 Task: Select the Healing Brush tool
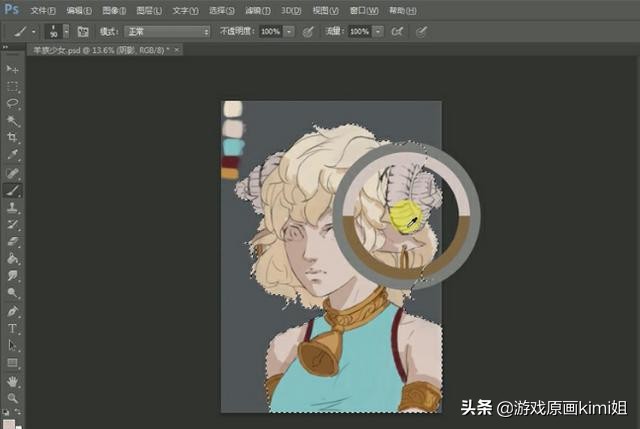(12, 173)
